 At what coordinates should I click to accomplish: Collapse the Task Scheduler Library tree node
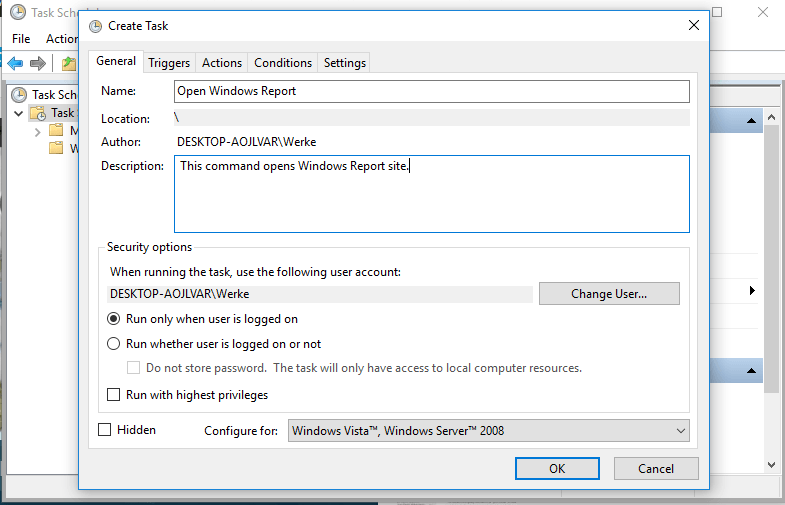[19, 113]
